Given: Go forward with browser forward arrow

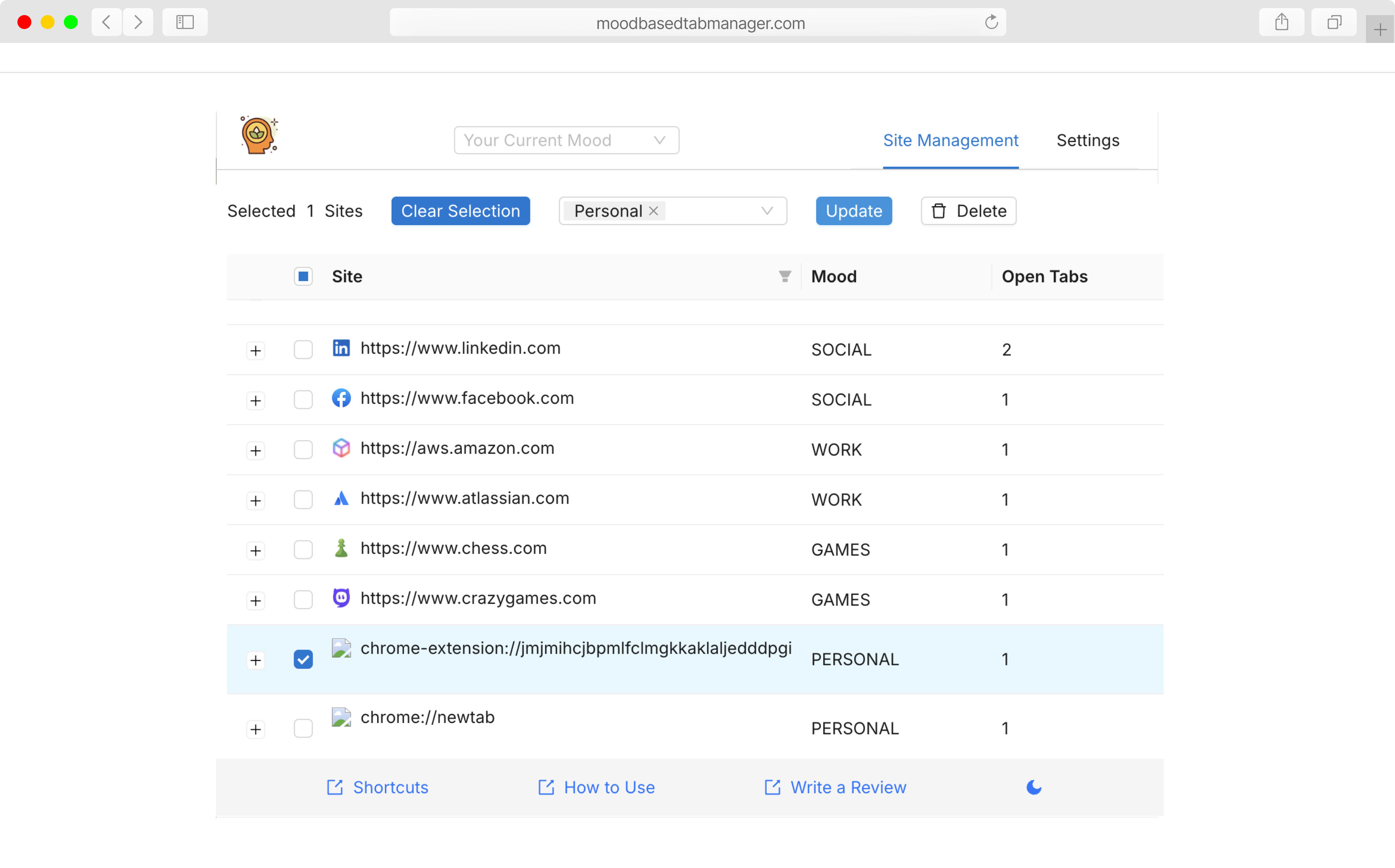Looking at the screenshot, I should pos(138,22).
